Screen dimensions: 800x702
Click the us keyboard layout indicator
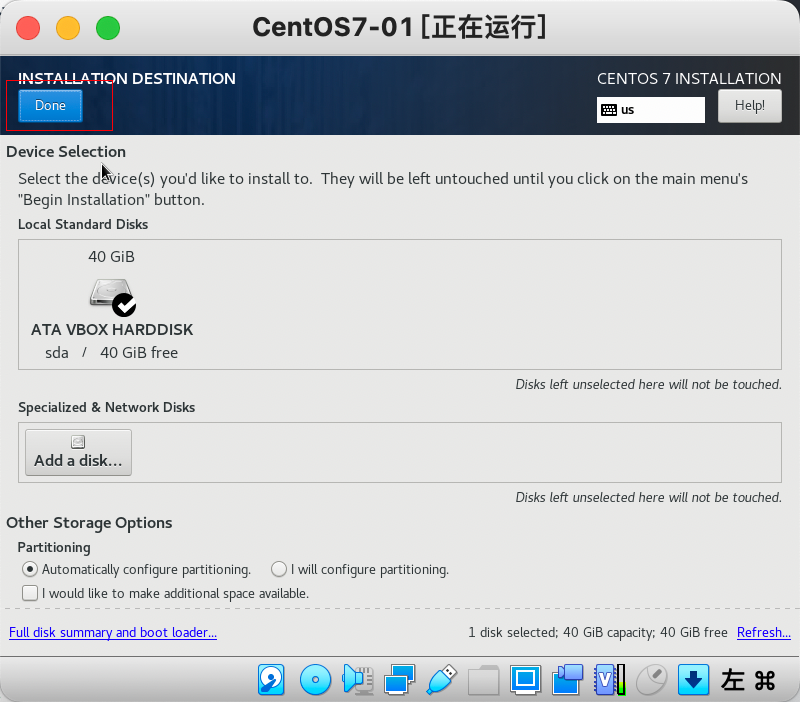click(x=651, y=110)
